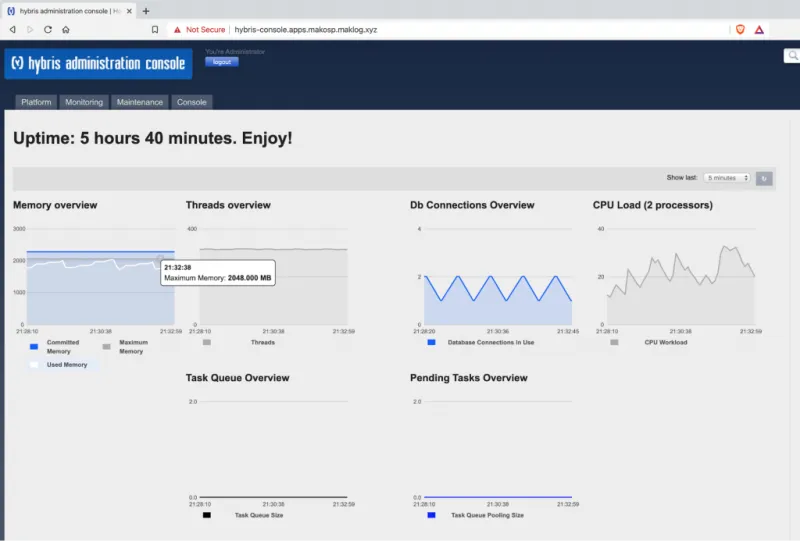
Task: Expand the Platform menu
Action: click(37, 102)
